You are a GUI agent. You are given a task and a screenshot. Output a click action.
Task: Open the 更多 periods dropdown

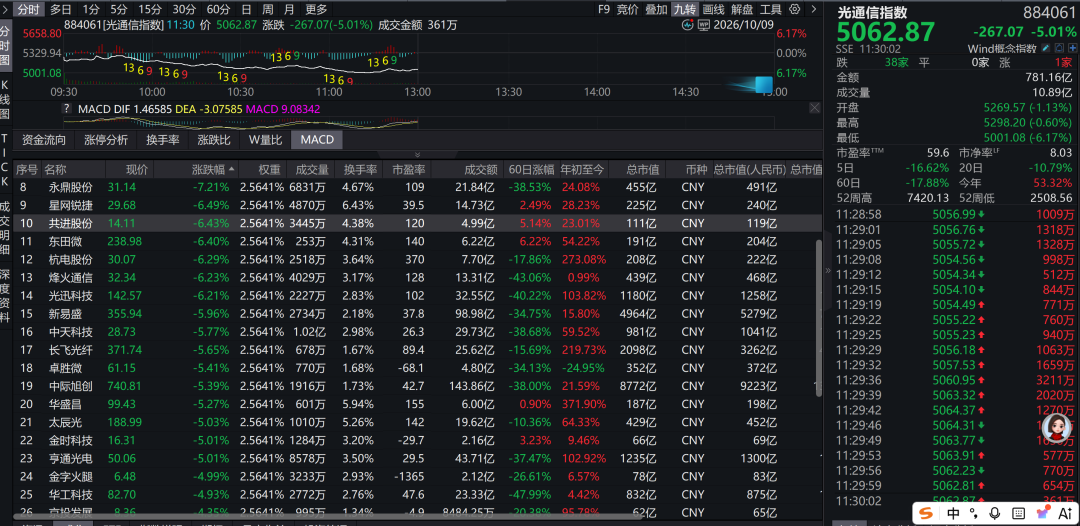pyautogui.click(x=316, y=9)
